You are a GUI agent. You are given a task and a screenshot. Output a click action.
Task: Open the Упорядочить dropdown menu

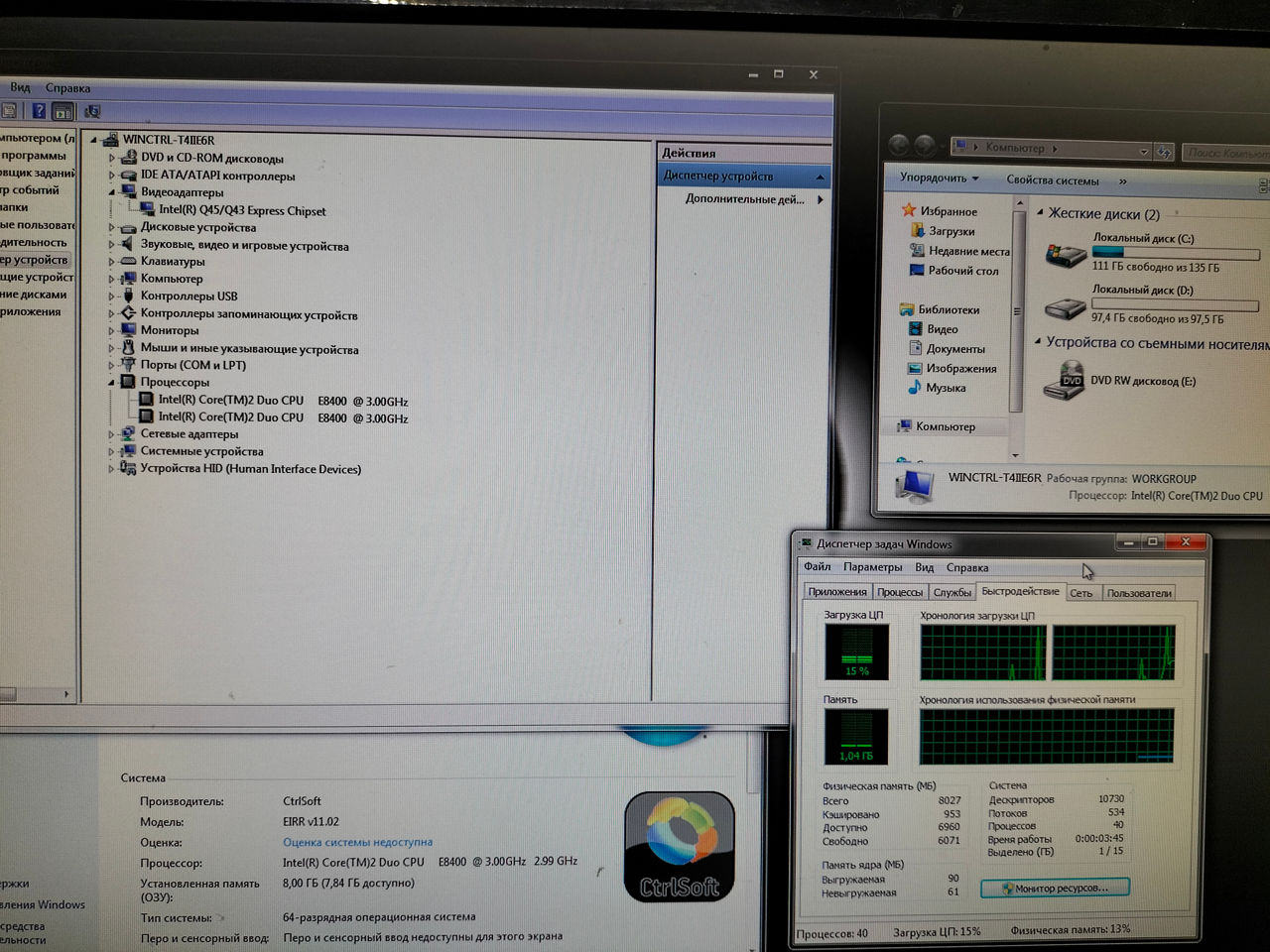[934, 178]
